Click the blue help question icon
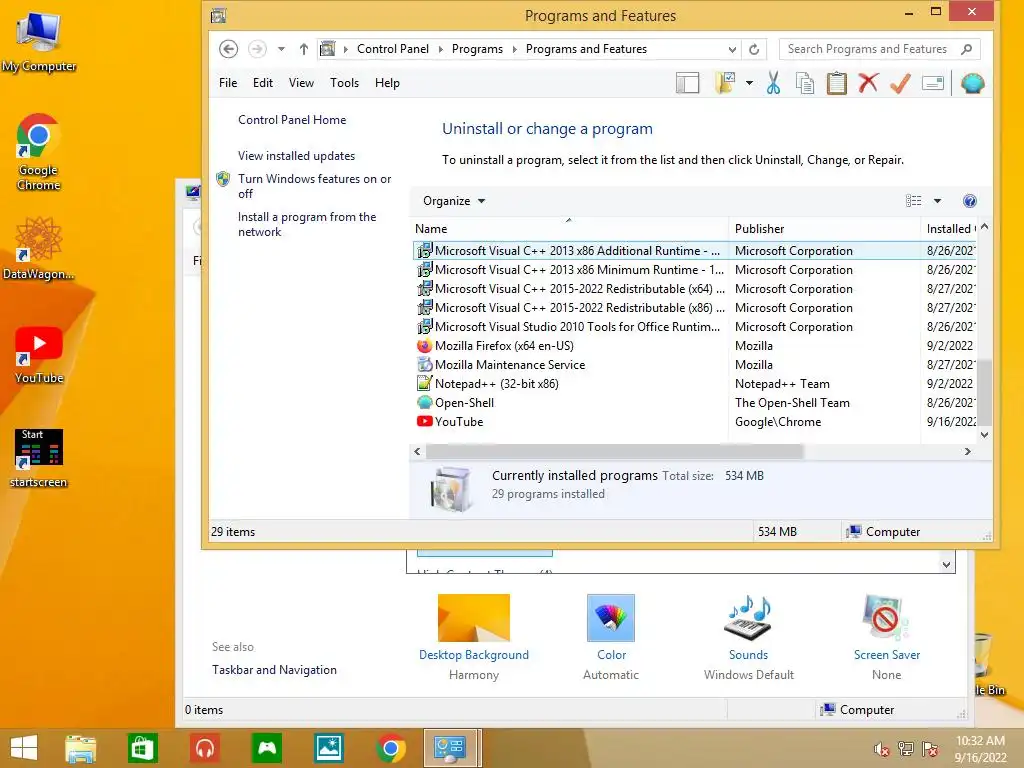This screenshot has width=1024, height=768. [970, 201]
